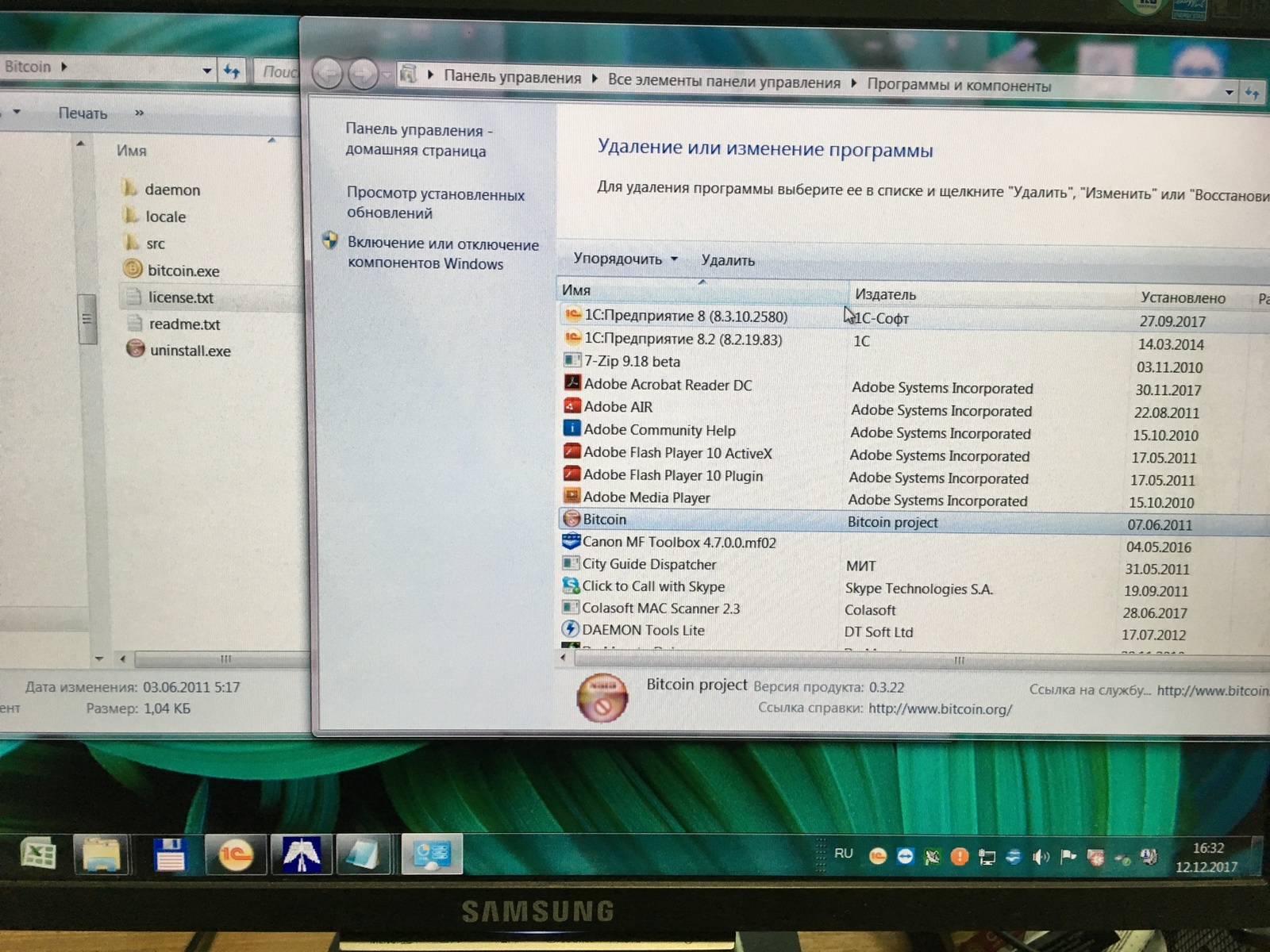Click 'Печать' in Explorer toolbar

pyautogui.click(x=83, y=113)
